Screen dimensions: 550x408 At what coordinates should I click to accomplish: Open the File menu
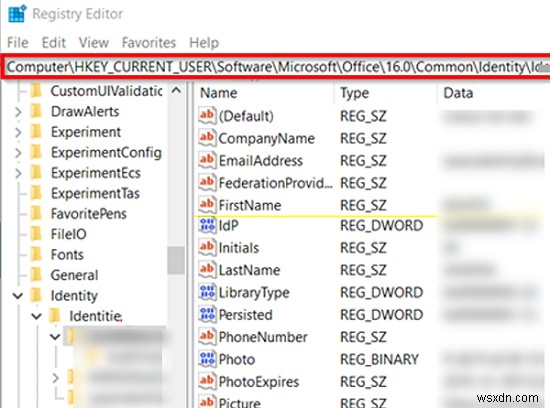pyautogui.click(x=18, y=43)
